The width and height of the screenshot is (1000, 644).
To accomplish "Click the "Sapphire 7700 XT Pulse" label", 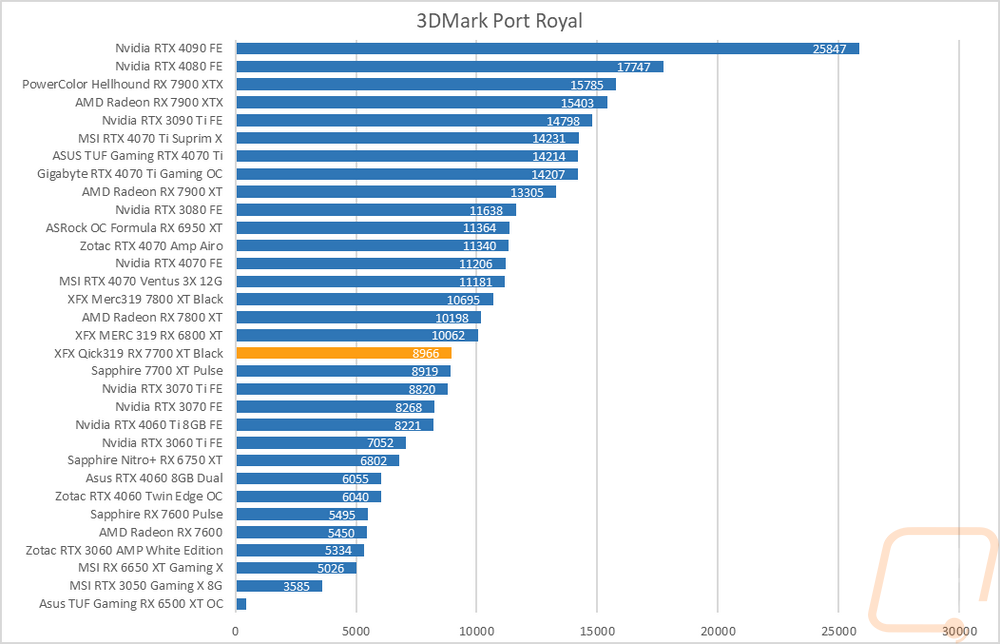I will pos(157,371).
